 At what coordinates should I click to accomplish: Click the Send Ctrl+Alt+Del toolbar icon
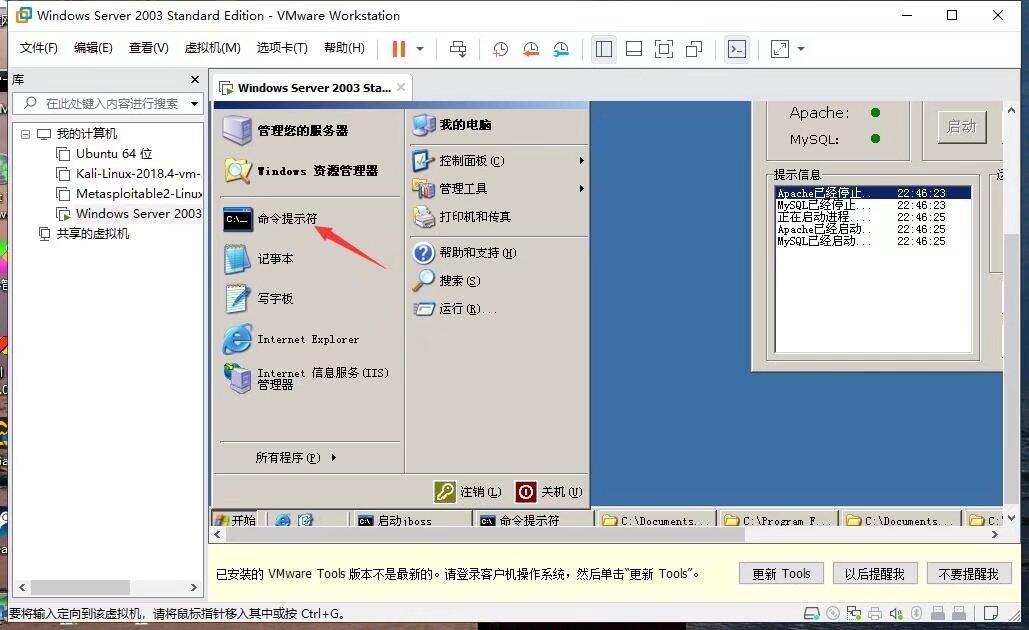pyautogui.click(x=458, y=49)
